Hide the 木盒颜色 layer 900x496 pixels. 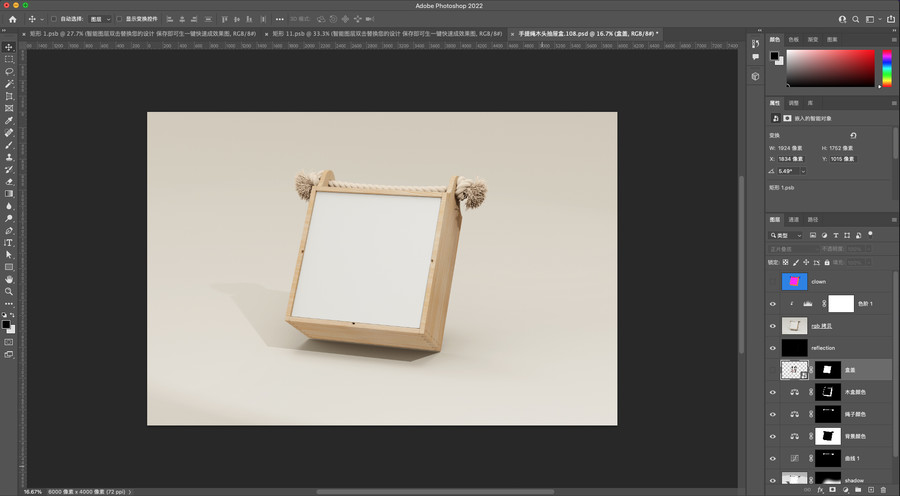[x=773, y=392]
